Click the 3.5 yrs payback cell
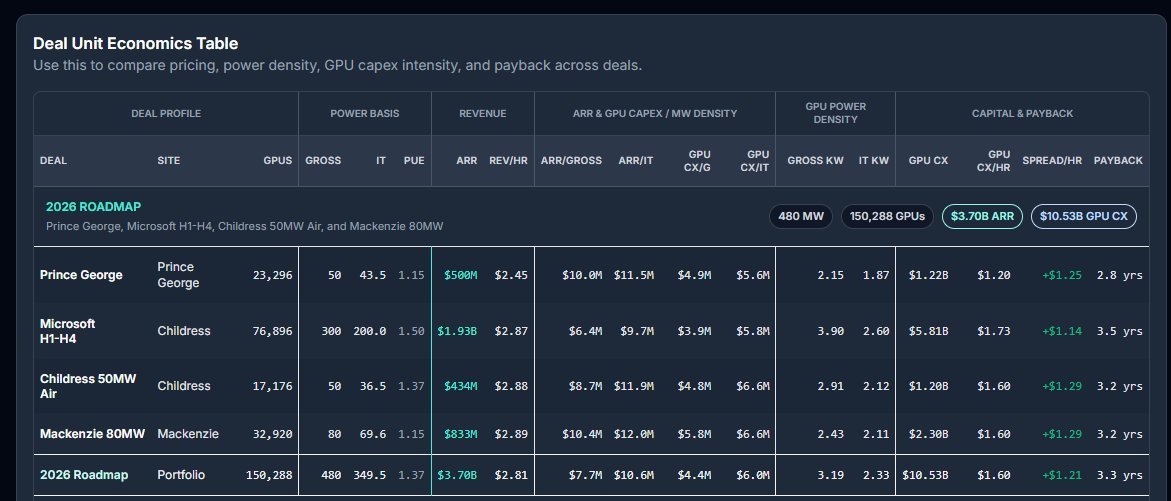Image resolution: width=1171 pixels, height=501 pixels. tap(1119, 331)
